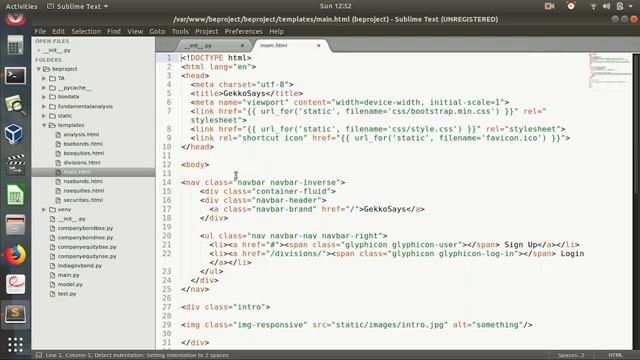Click Activities in the top bar

21,6
